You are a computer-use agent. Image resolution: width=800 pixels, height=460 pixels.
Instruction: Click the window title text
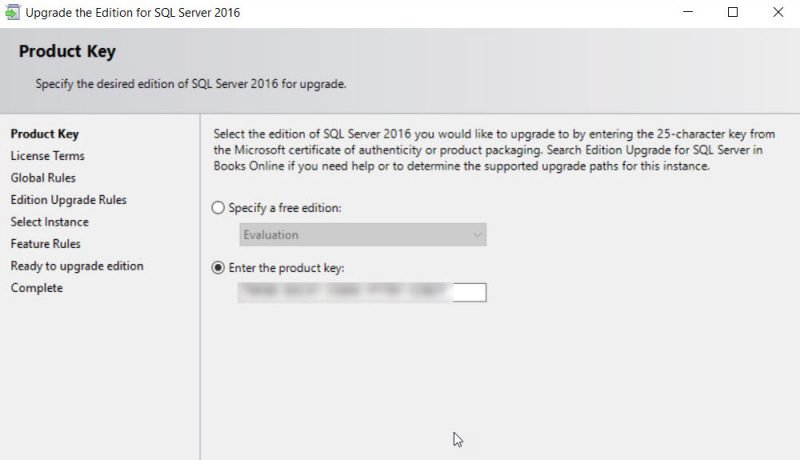(x=132, y=13)
